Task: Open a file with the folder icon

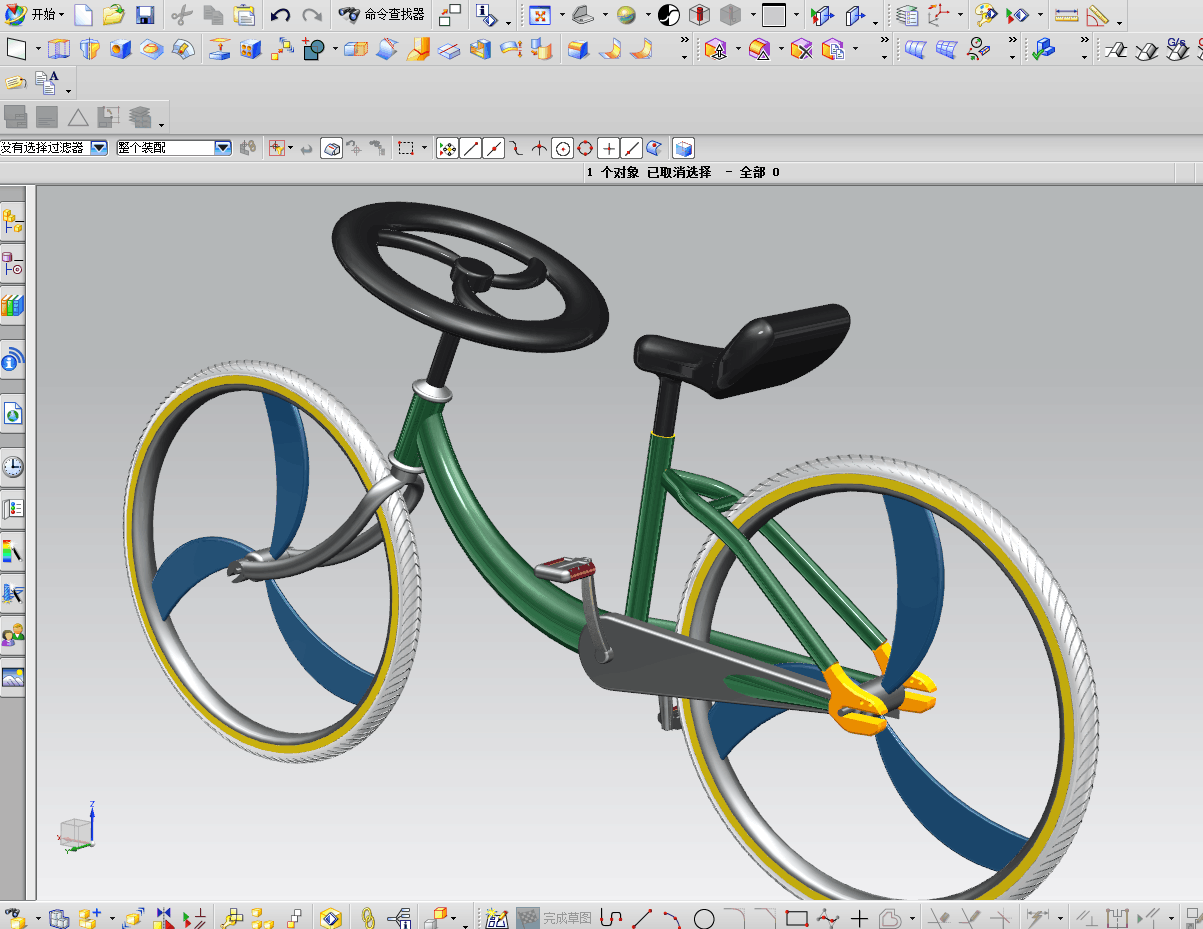Action: click(114, 15)
